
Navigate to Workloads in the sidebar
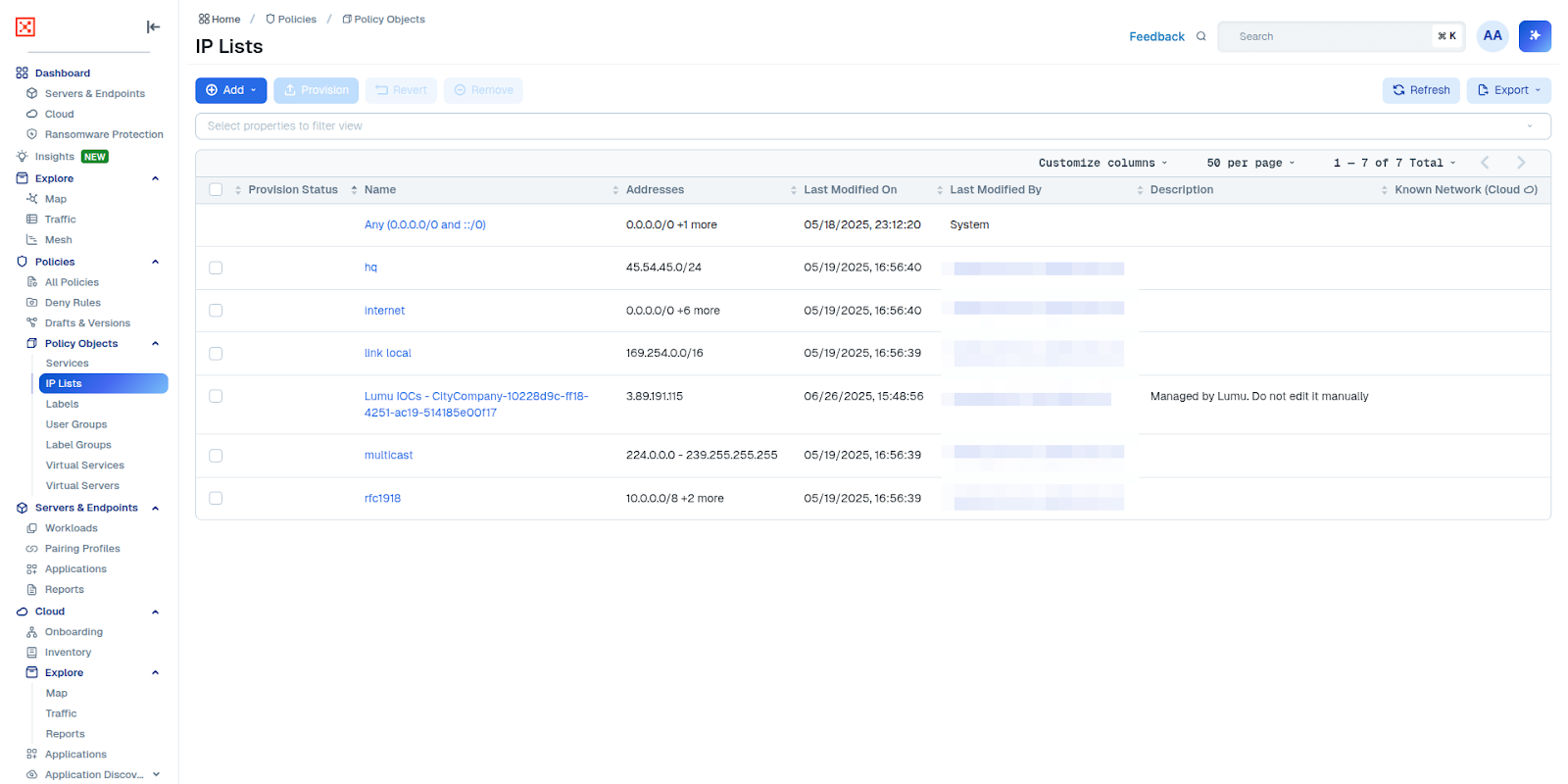71,528
